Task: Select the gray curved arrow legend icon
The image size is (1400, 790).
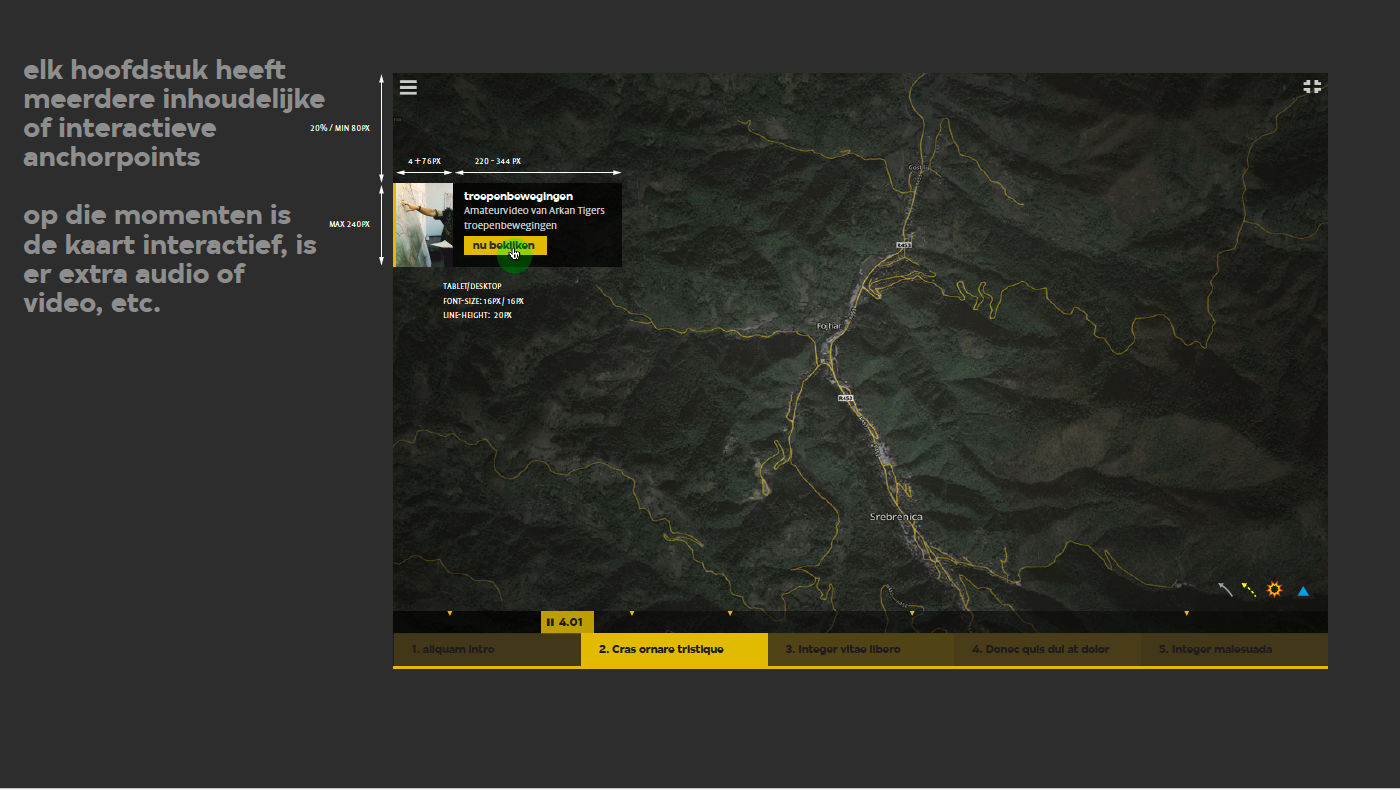Action: click(1225, 590)
